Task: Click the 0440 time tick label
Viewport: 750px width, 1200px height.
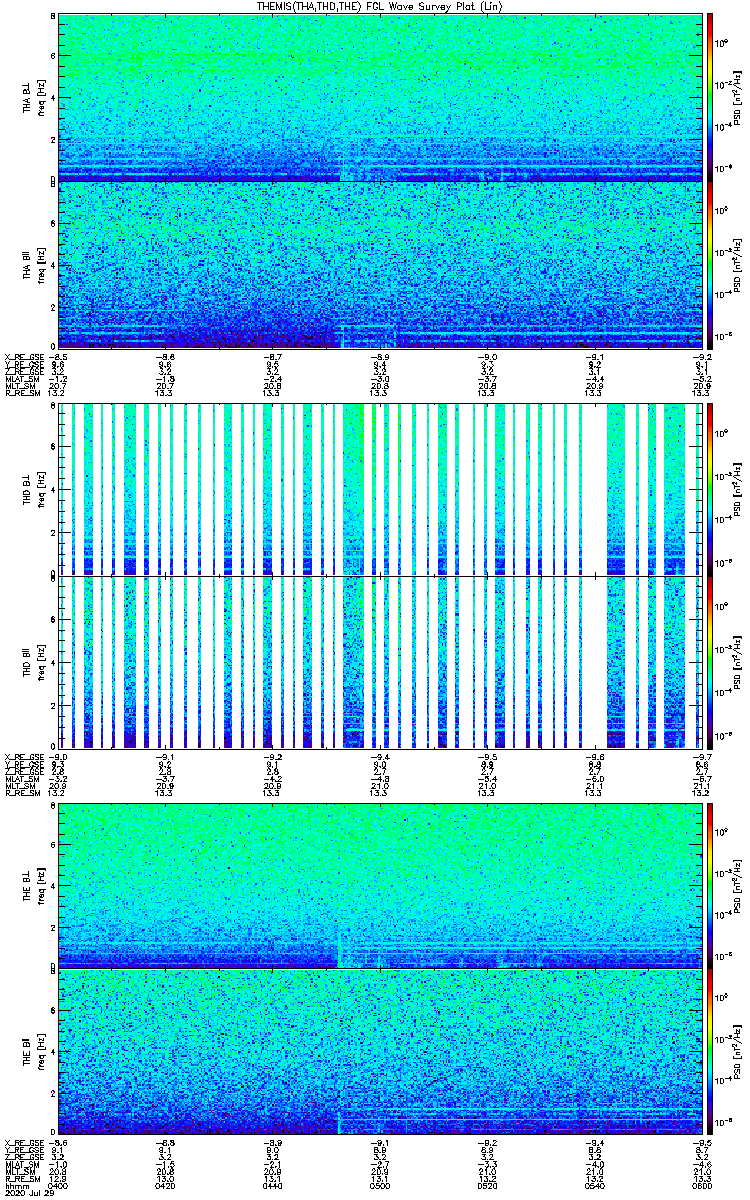Action: (272, 1186)
